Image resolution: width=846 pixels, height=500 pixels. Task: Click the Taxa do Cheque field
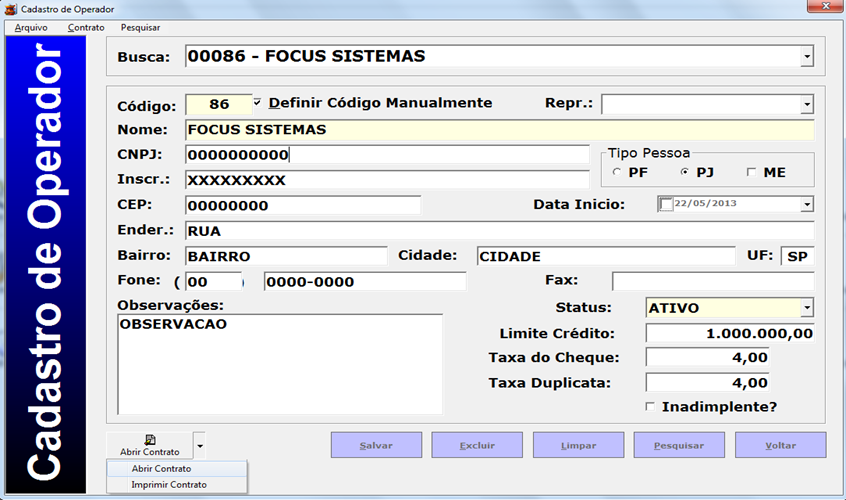pyautogui.click(x=707, y=358)
